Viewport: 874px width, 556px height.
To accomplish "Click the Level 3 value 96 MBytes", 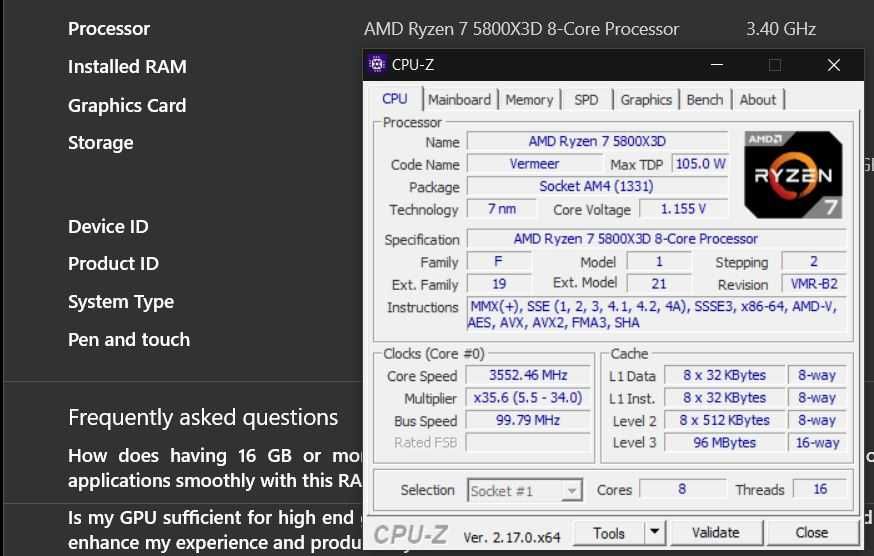I will pyautogui.click(x=725, y=443).
